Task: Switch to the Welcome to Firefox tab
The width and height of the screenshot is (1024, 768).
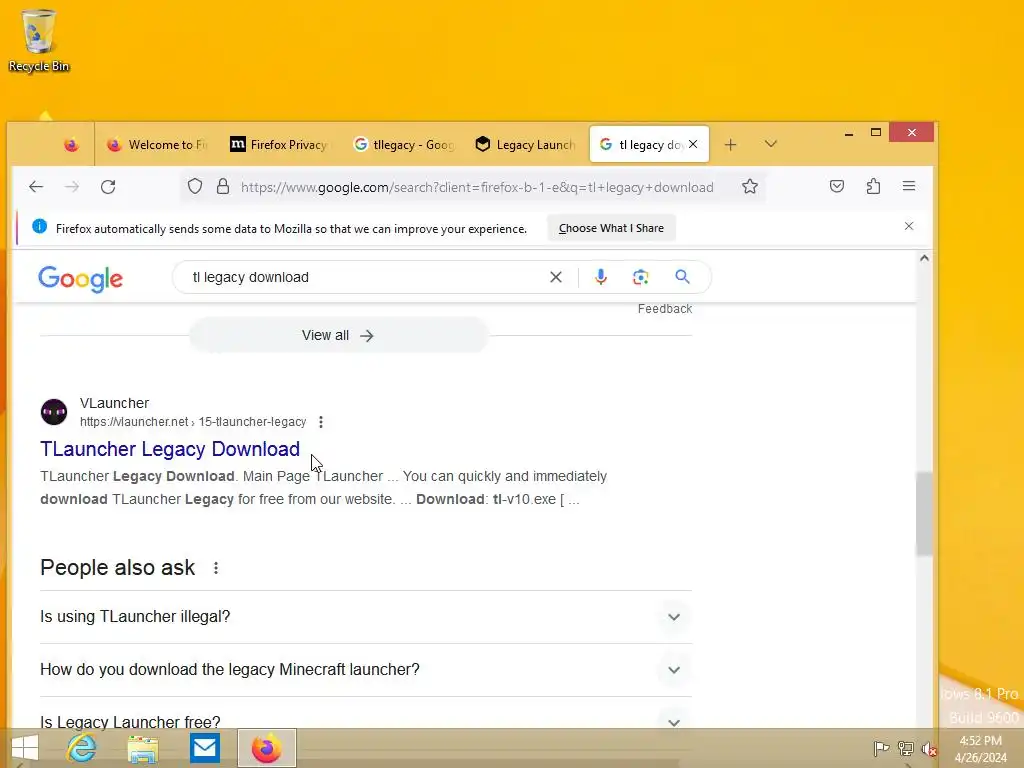Action: (x=157, y=145)
